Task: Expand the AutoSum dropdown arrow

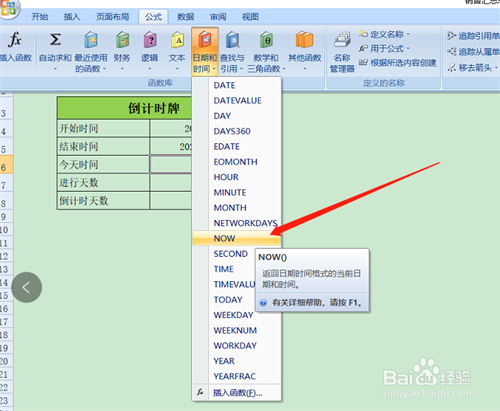Action: [x=55, y=69]
